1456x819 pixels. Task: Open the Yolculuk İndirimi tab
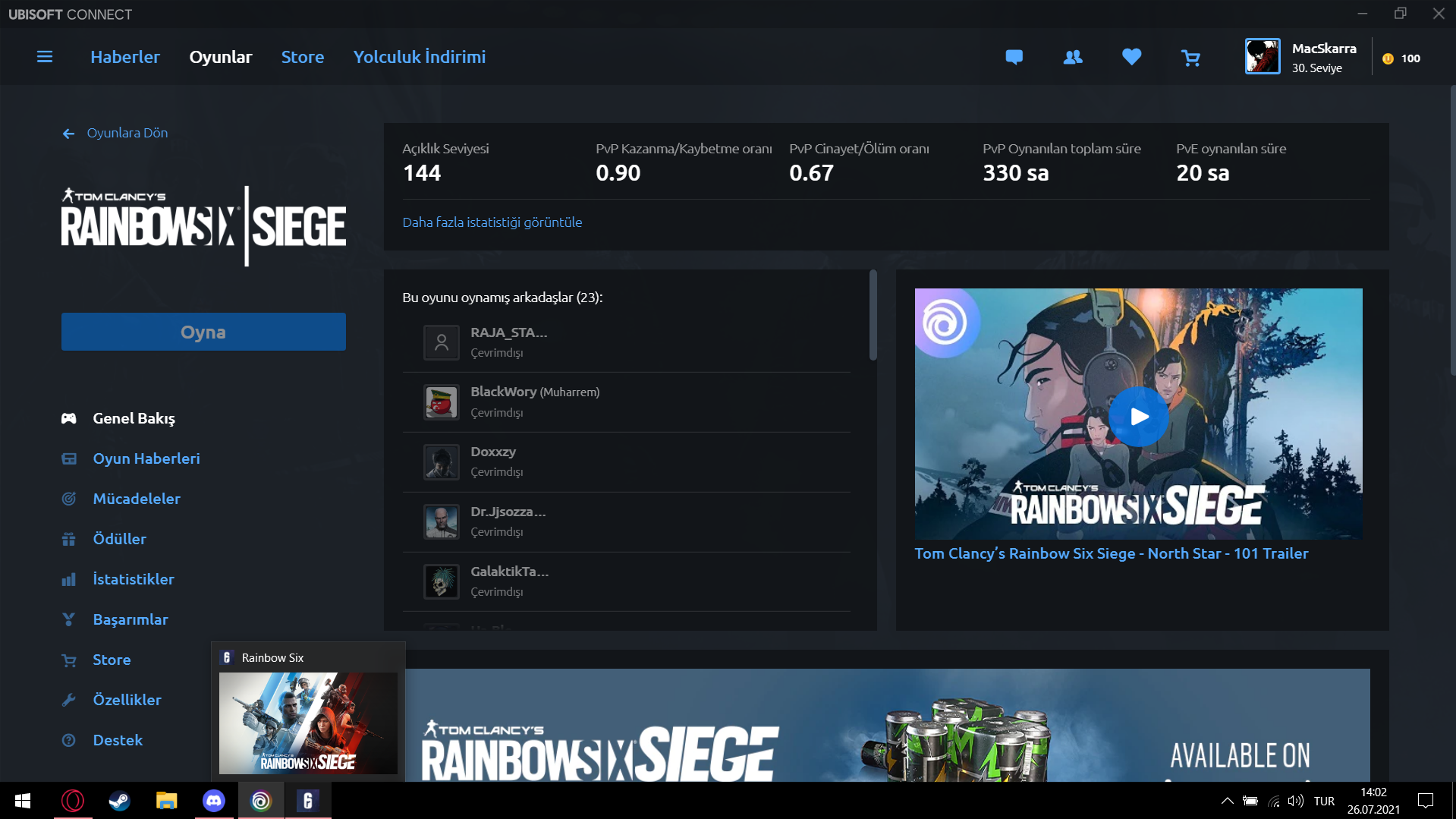tap(420, 57)
